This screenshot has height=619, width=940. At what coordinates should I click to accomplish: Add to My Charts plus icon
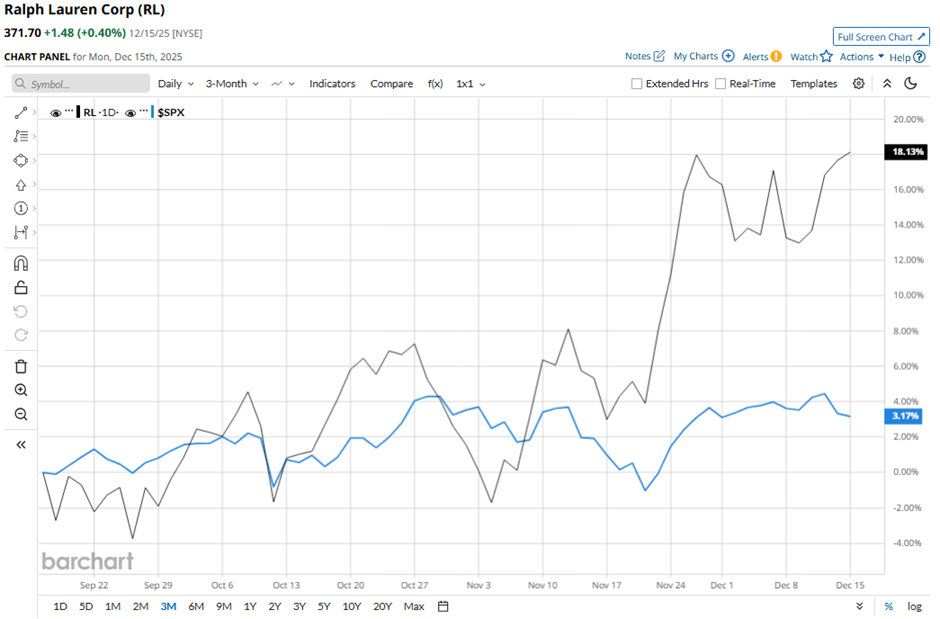pyautogui.click(x=728, y=56)
